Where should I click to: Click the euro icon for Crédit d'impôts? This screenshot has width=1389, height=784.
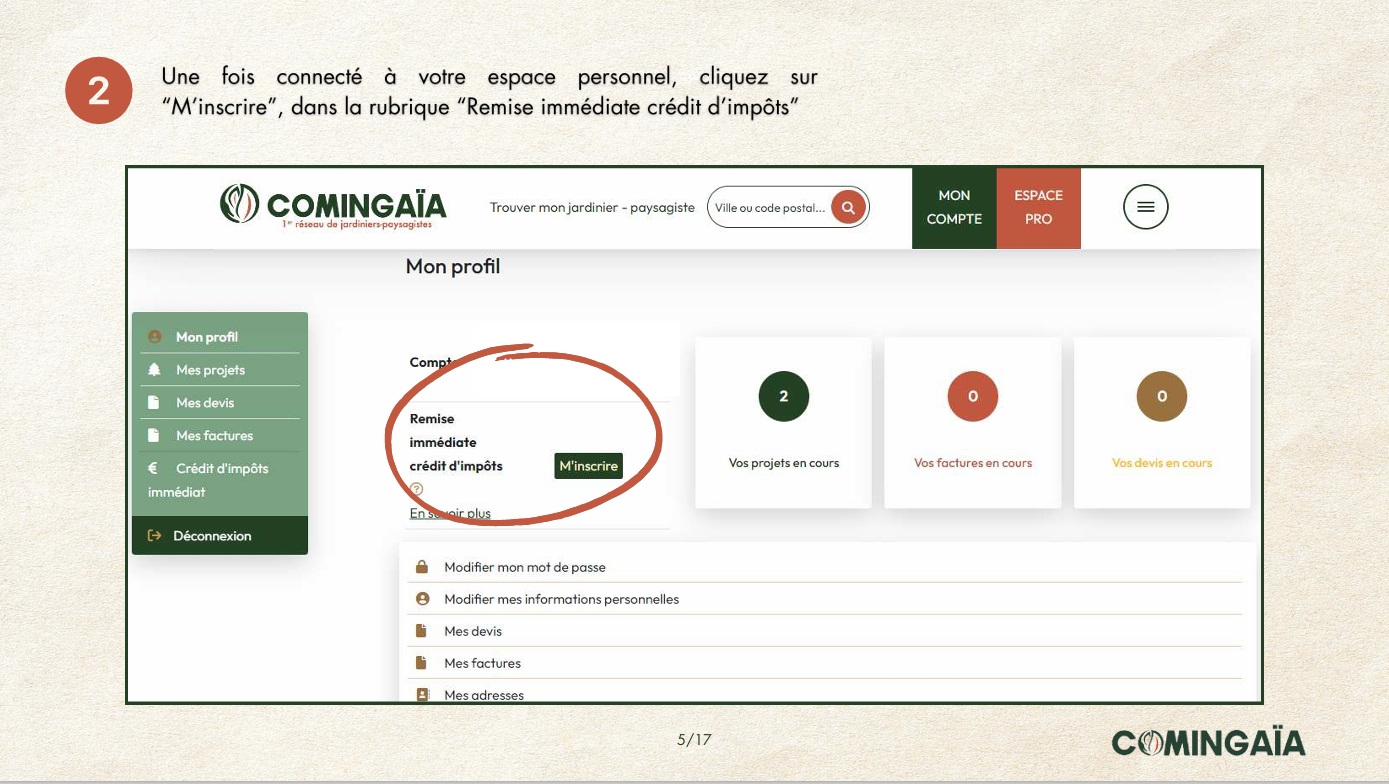pyautogui.click(x=153, y=468)
